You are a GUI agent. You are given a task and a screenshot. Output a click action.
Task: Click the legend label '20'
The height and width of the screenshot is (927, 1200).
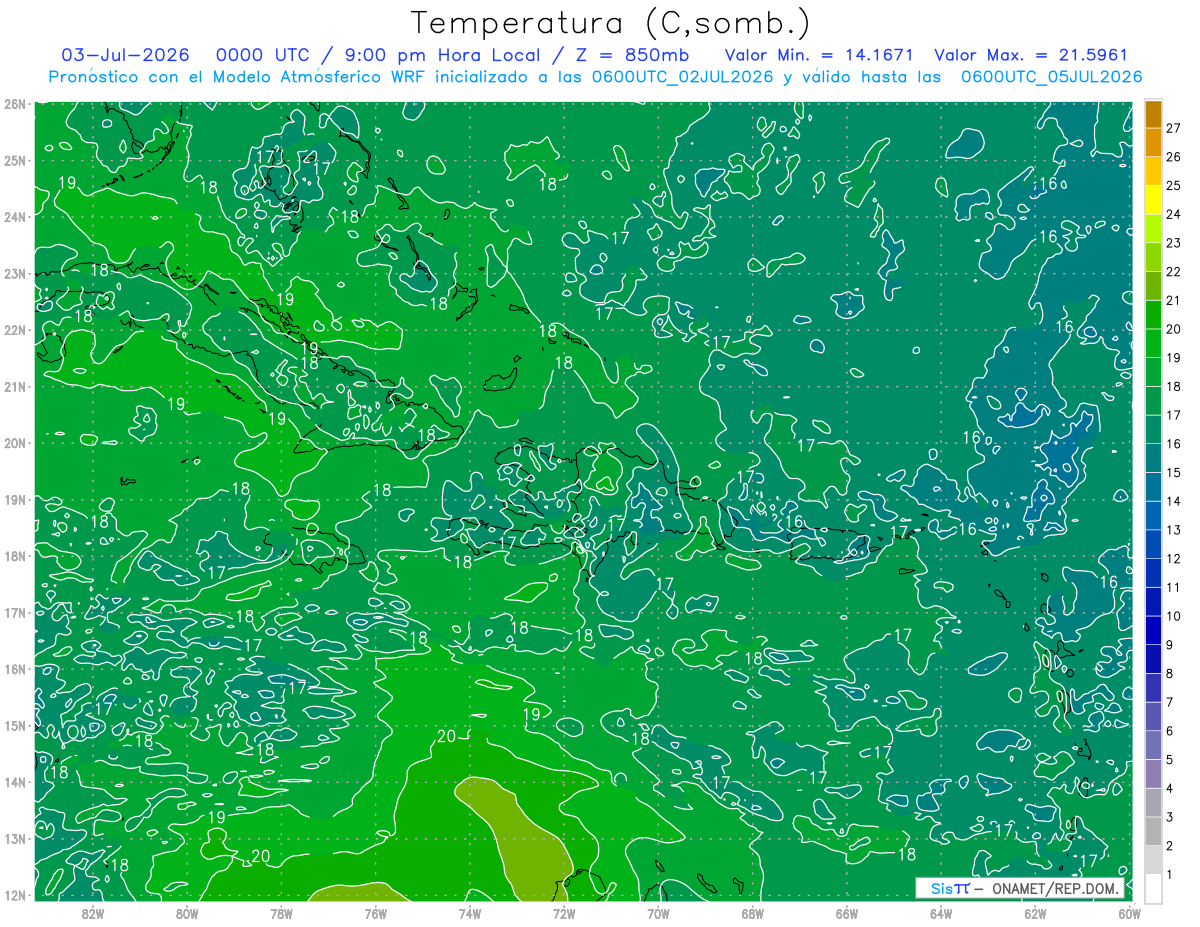point(1173,329)
